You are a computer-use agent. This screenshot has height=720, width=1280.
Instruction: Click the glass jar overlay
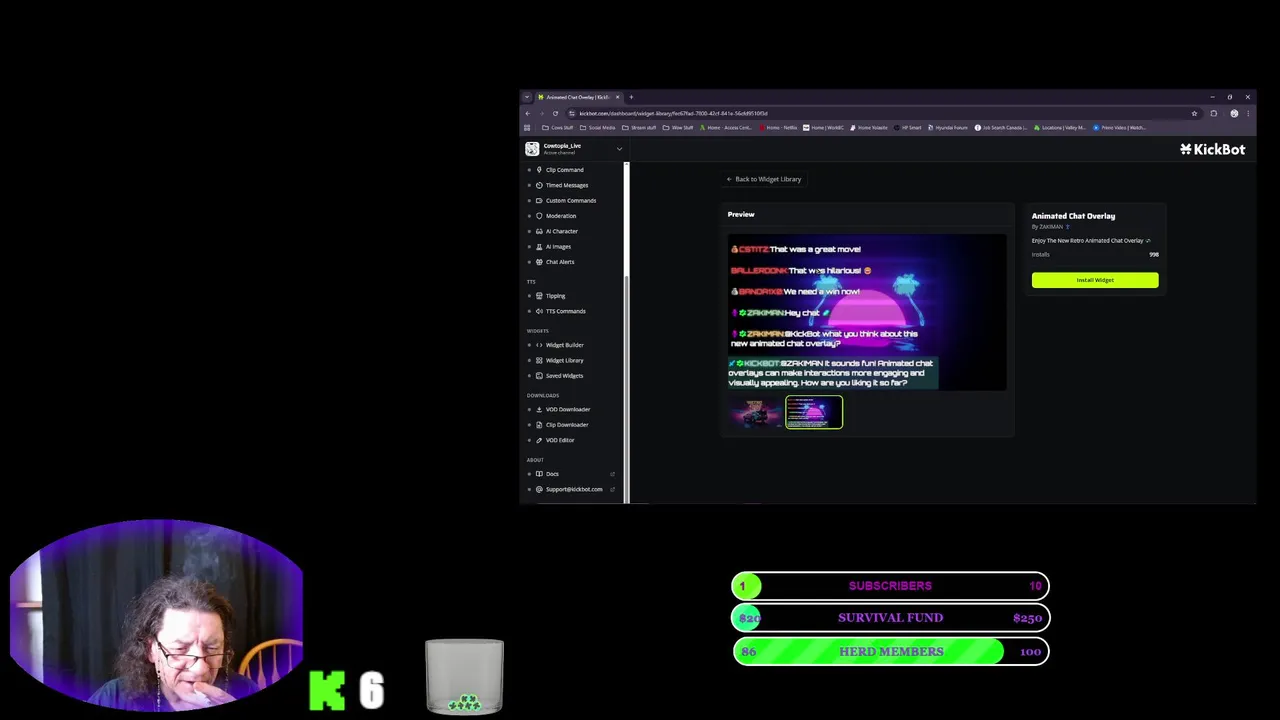464,677
